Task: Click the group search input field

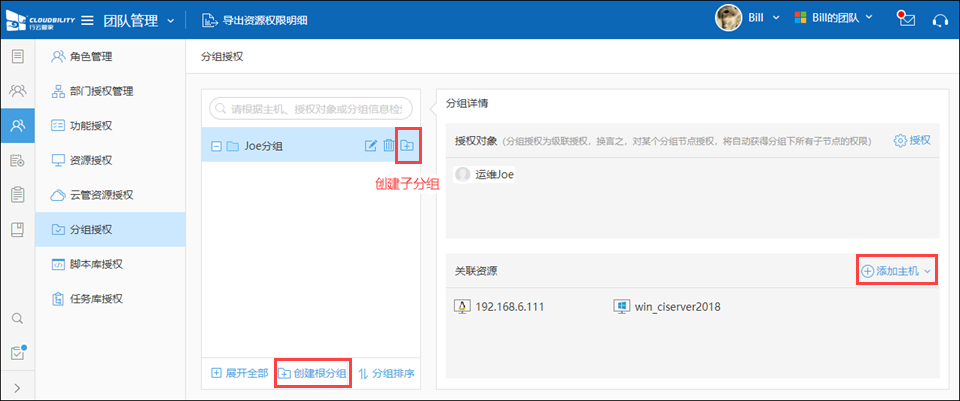Action: [x=312, y=108]
